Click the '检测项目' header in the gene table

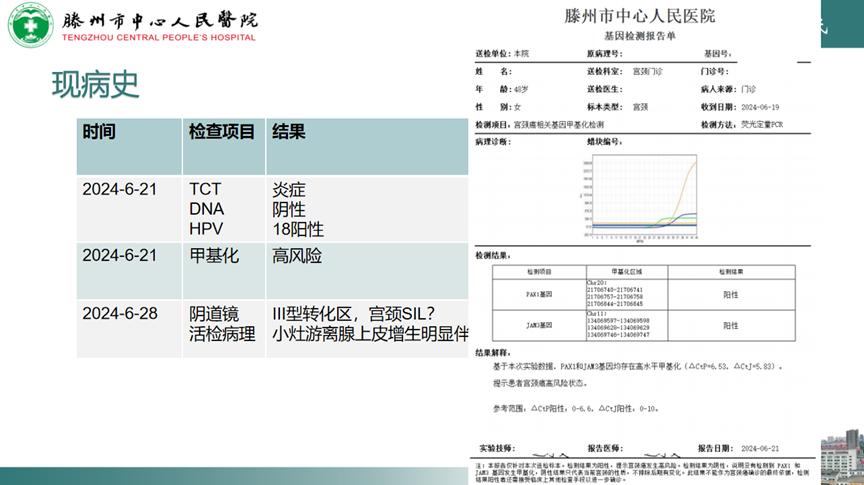(x=539, y=272)
